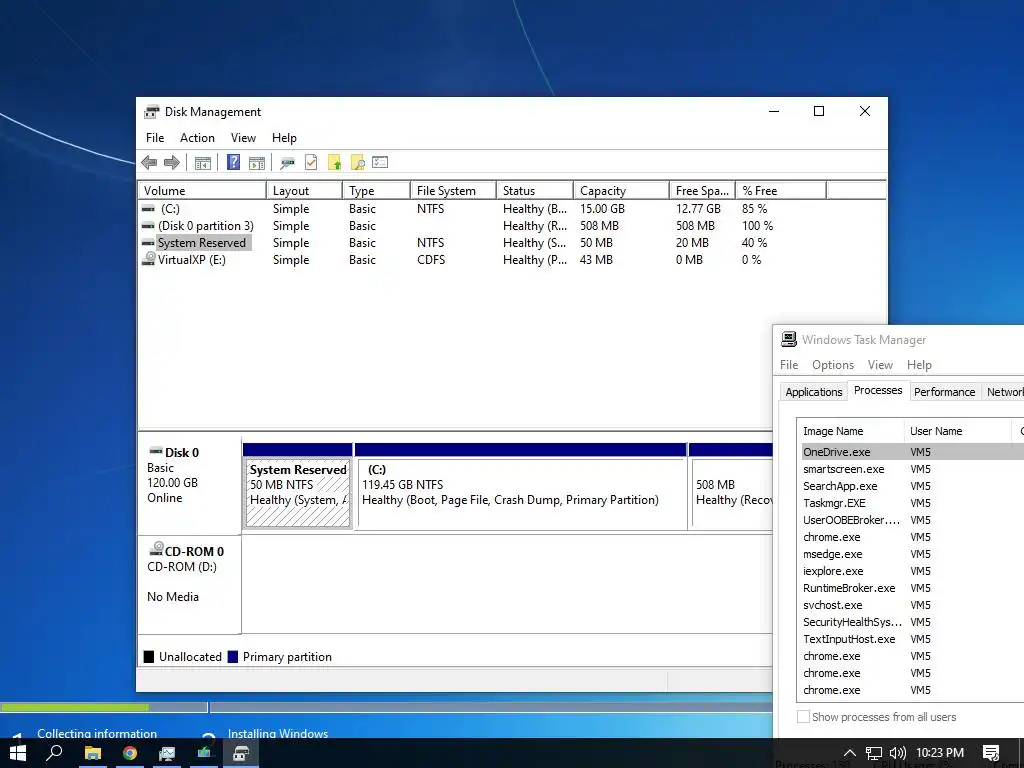This screenshot has height=768, width=1024.
Task: Click the VirtualXP (E:) disc drive icon
Action: [148, 259]
